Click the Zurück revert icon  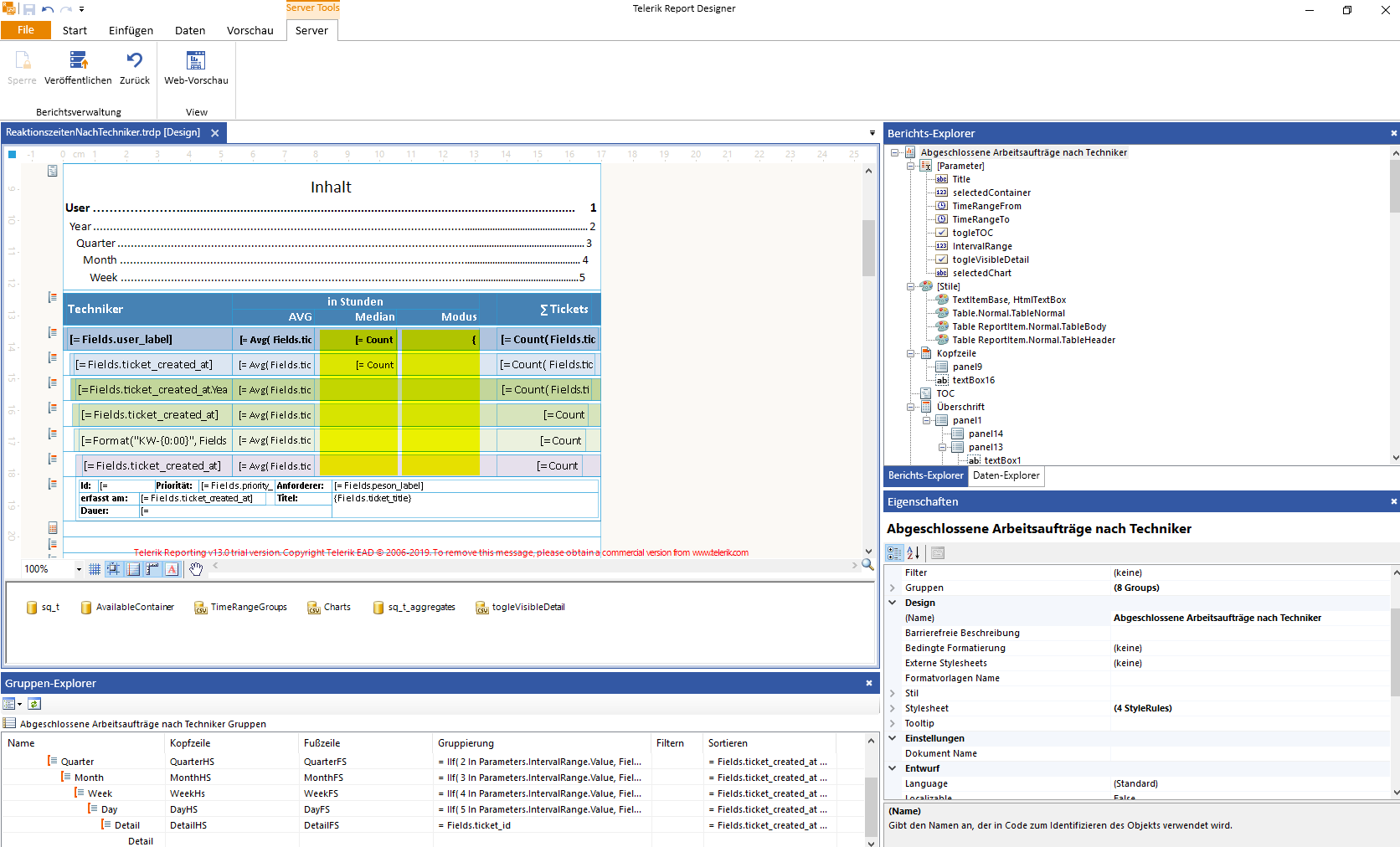point(134,61)
